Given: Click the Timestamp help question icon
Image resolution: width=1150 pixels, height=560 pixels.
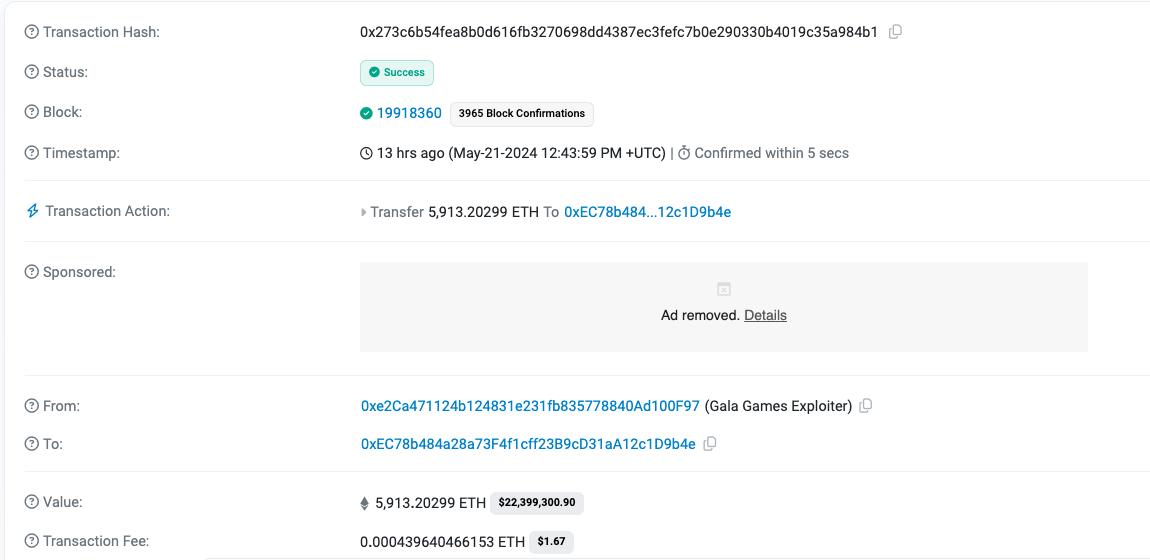Looking at the screenshot, I should tap(32, 153).
